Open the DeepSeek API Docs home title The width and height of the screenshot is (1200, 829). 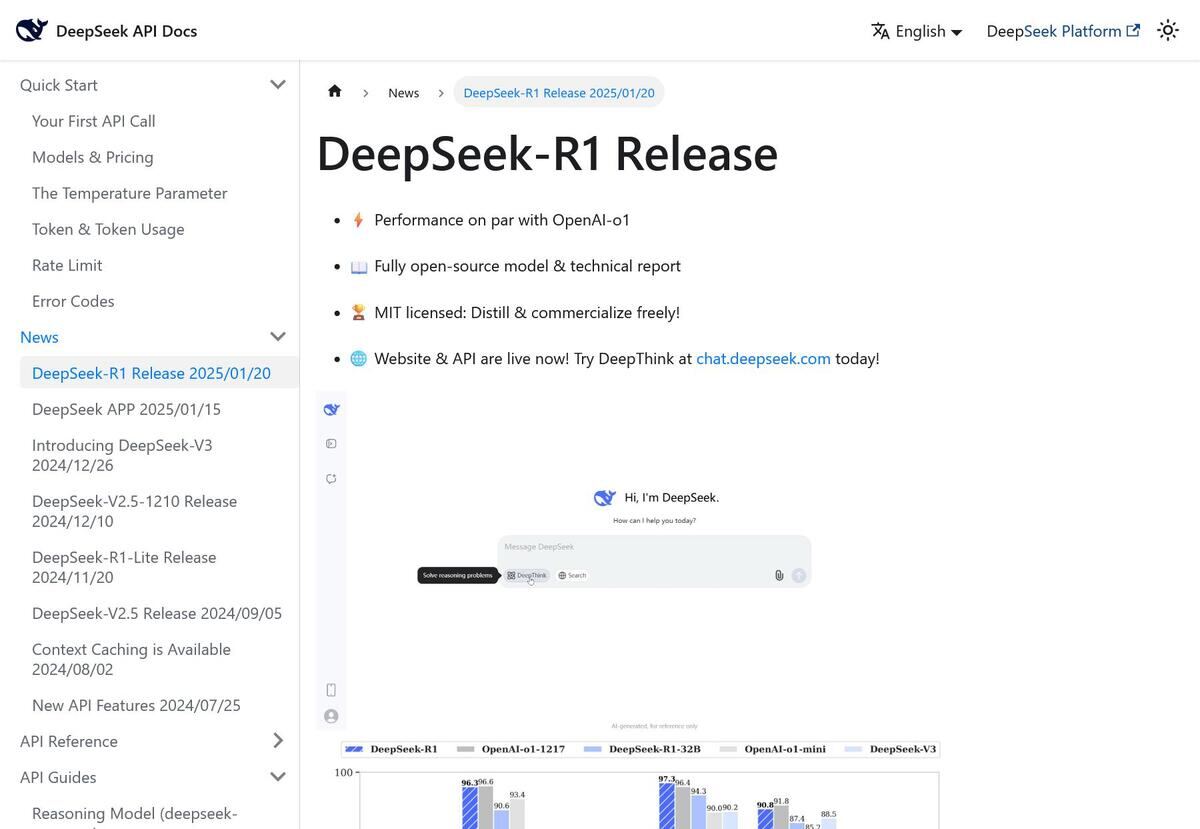126,31
